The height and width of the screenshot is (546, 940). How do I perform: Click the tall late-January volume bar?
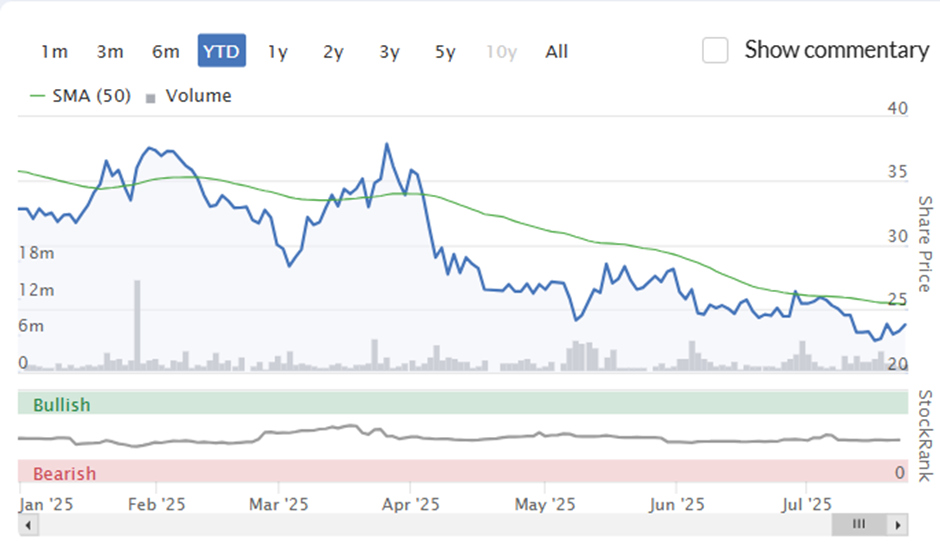click(137, 325)
